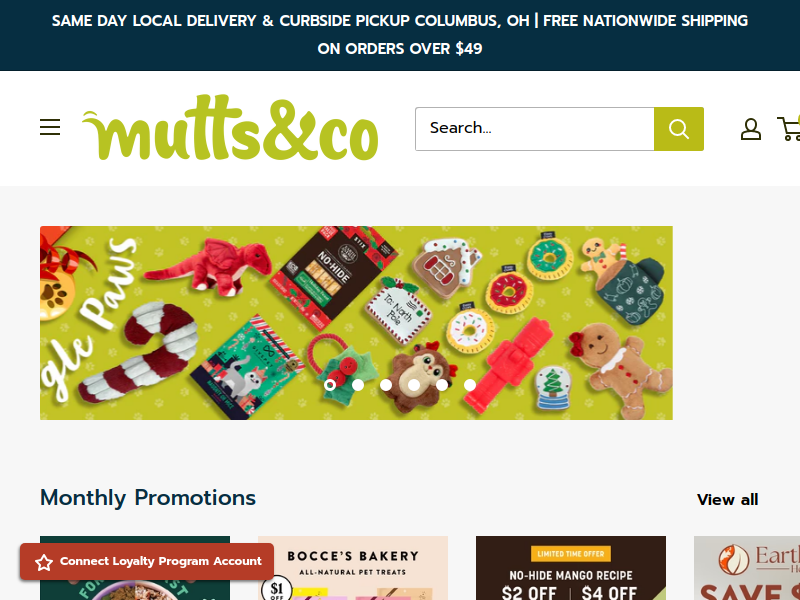Open the Earth promotion card thumbnail

tap(747, 568)
